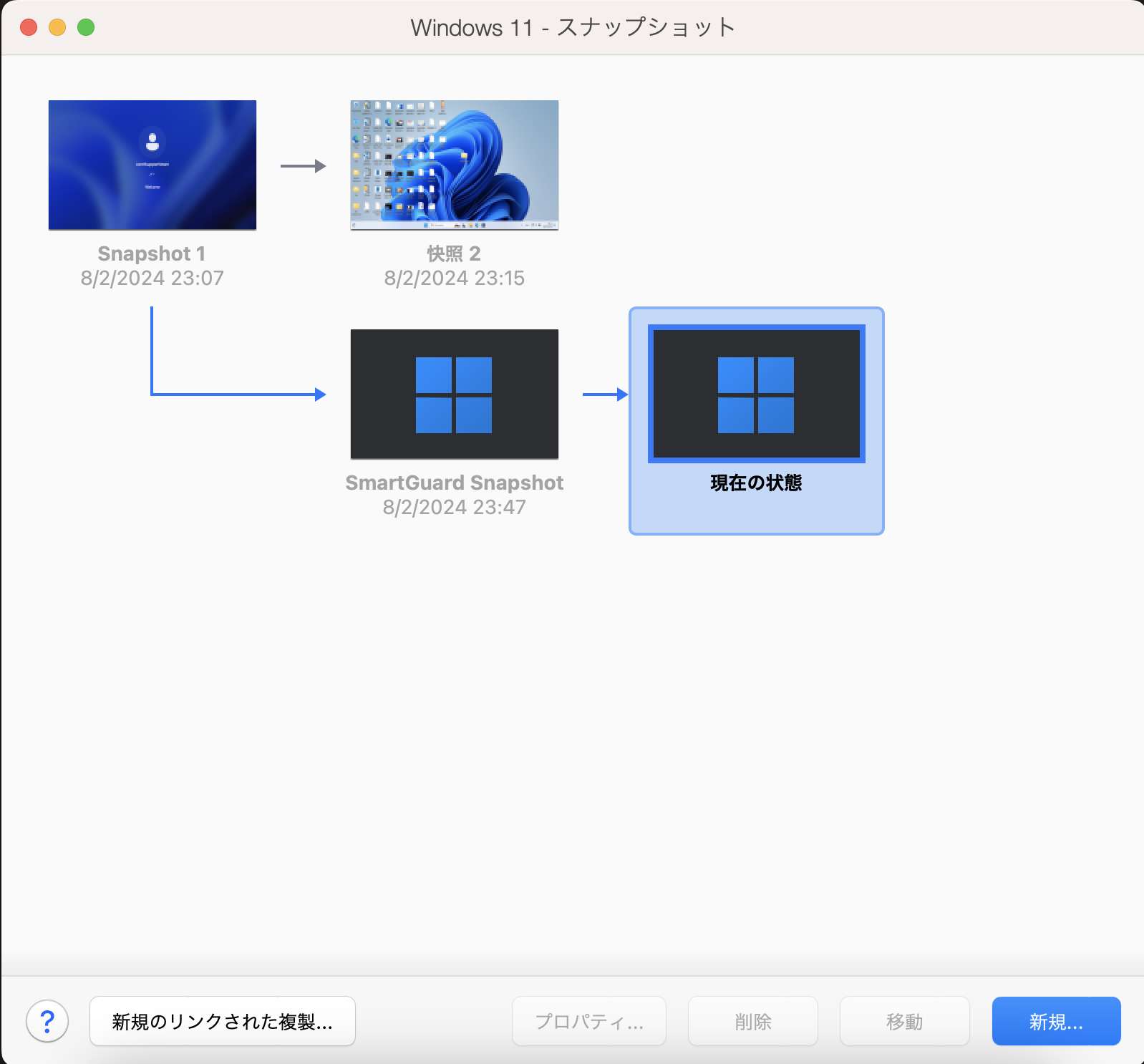This screenshot has height=1064, width=1144.
Task: Click the 8/2/2024 23:15 timestamp
Action: (x=454, y=278)
